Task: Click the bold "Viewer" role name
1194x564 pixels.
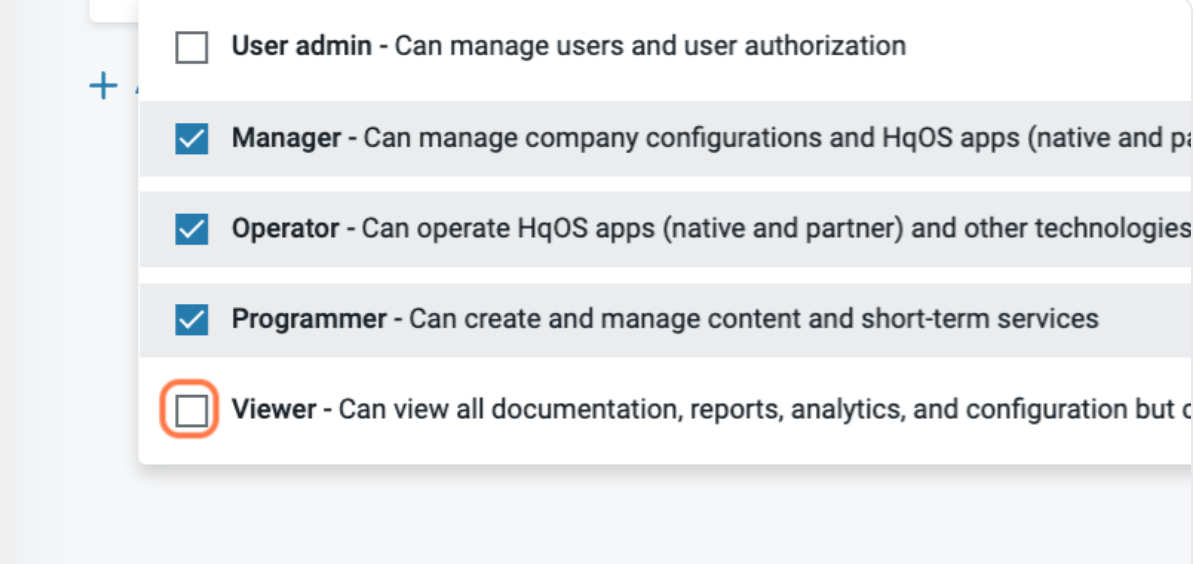Action: coord(274,410)
